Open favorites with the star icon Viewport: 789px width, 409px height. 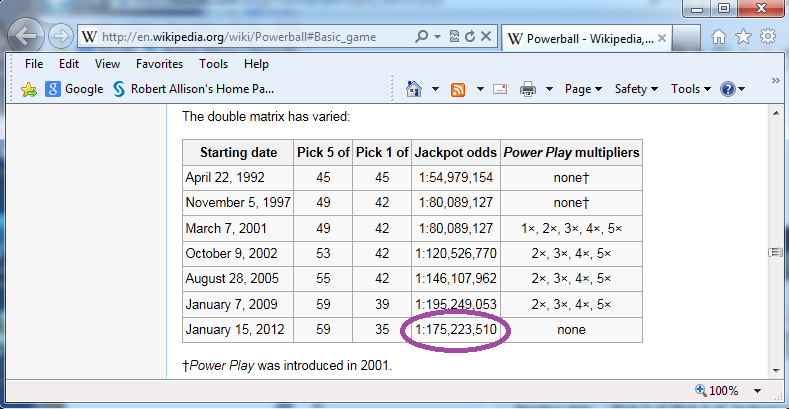tap(743, 36)
